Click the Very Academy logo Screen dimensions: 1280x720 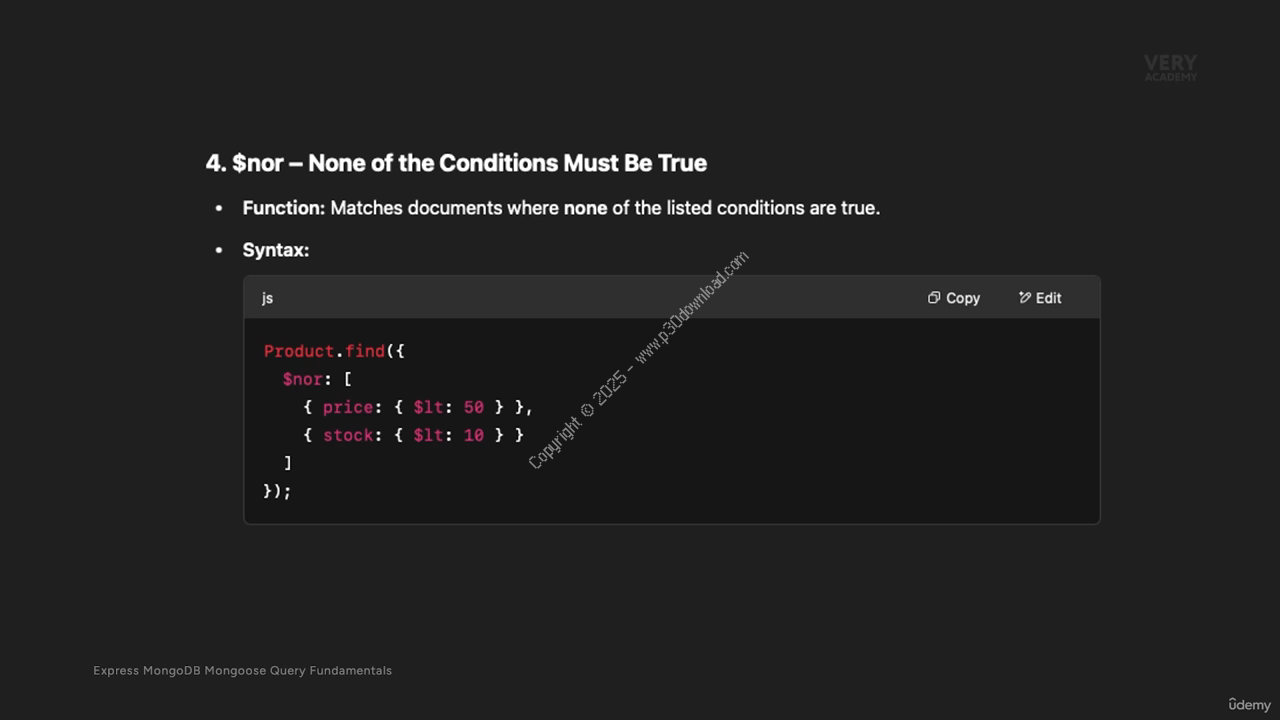(1171, 68)
